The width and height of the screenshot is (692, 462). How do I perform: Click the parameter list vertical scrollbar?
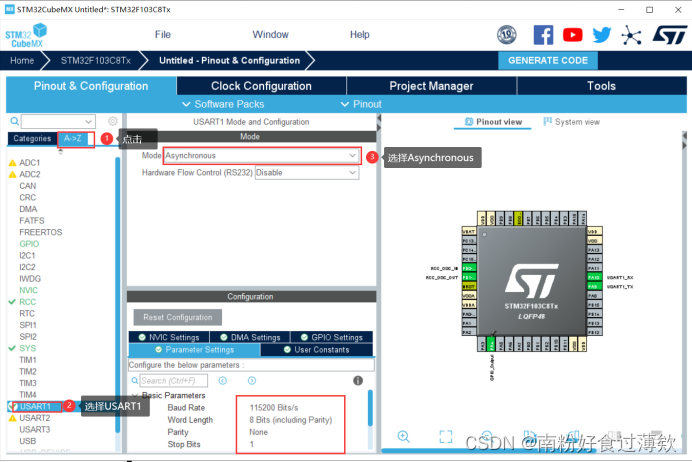point(370,408)
